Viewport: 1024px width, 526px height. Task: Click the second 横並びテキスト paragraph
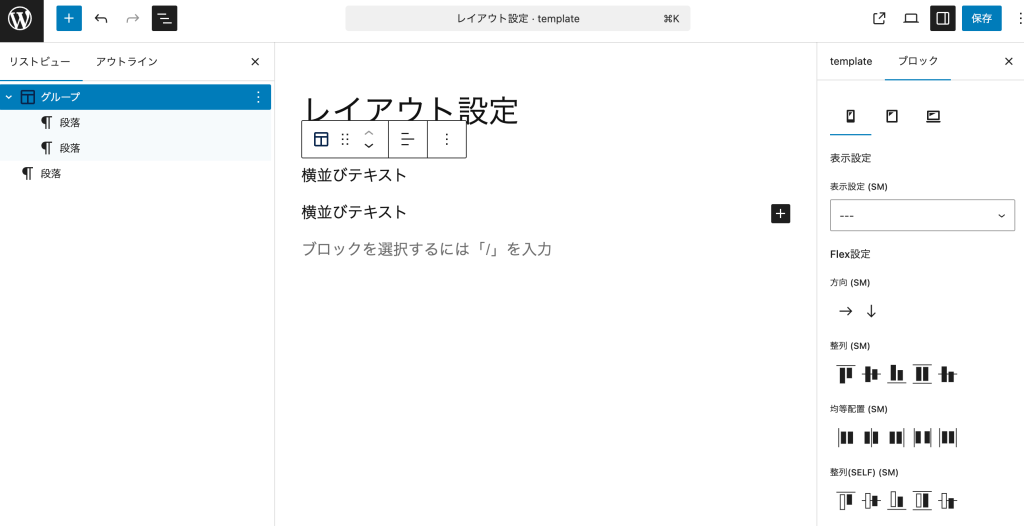pyautogui.click(x=355, y=212)
